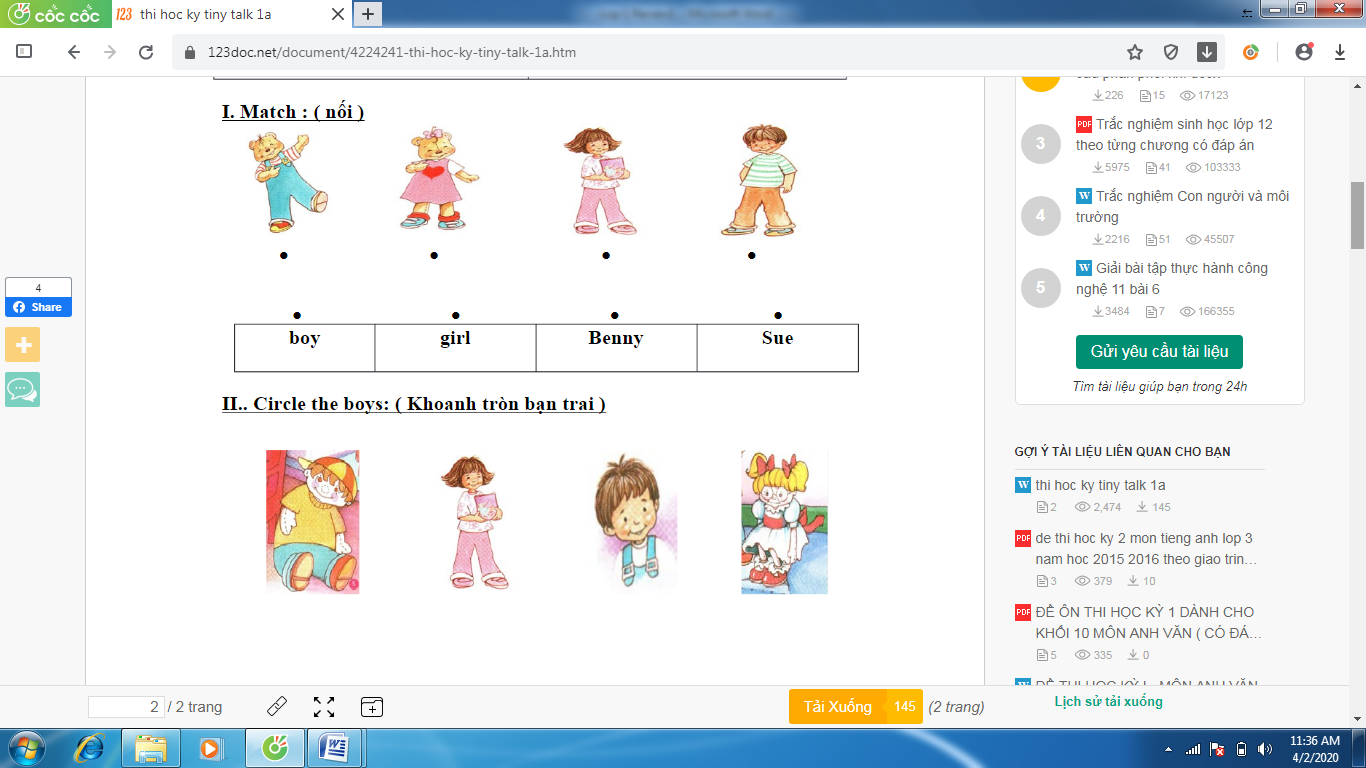1366x768 pixels.
Task: Click the yellow plus sidebar button
Action: [23, 345]
